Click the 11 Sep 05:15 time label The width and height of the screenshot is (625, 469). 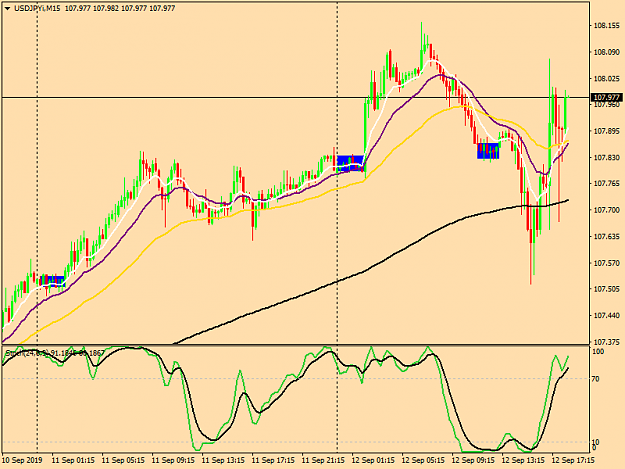(x=123, y=461)
